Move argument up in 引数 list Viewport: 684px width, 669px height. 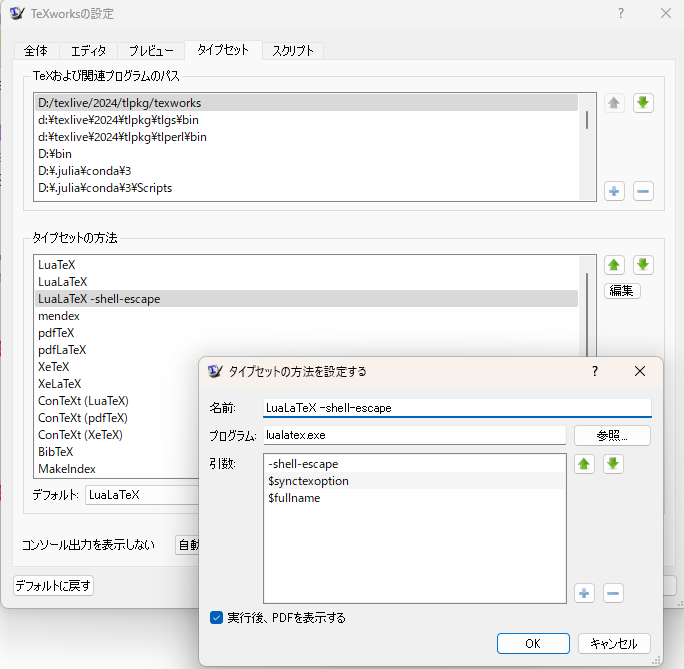[585, 464]
